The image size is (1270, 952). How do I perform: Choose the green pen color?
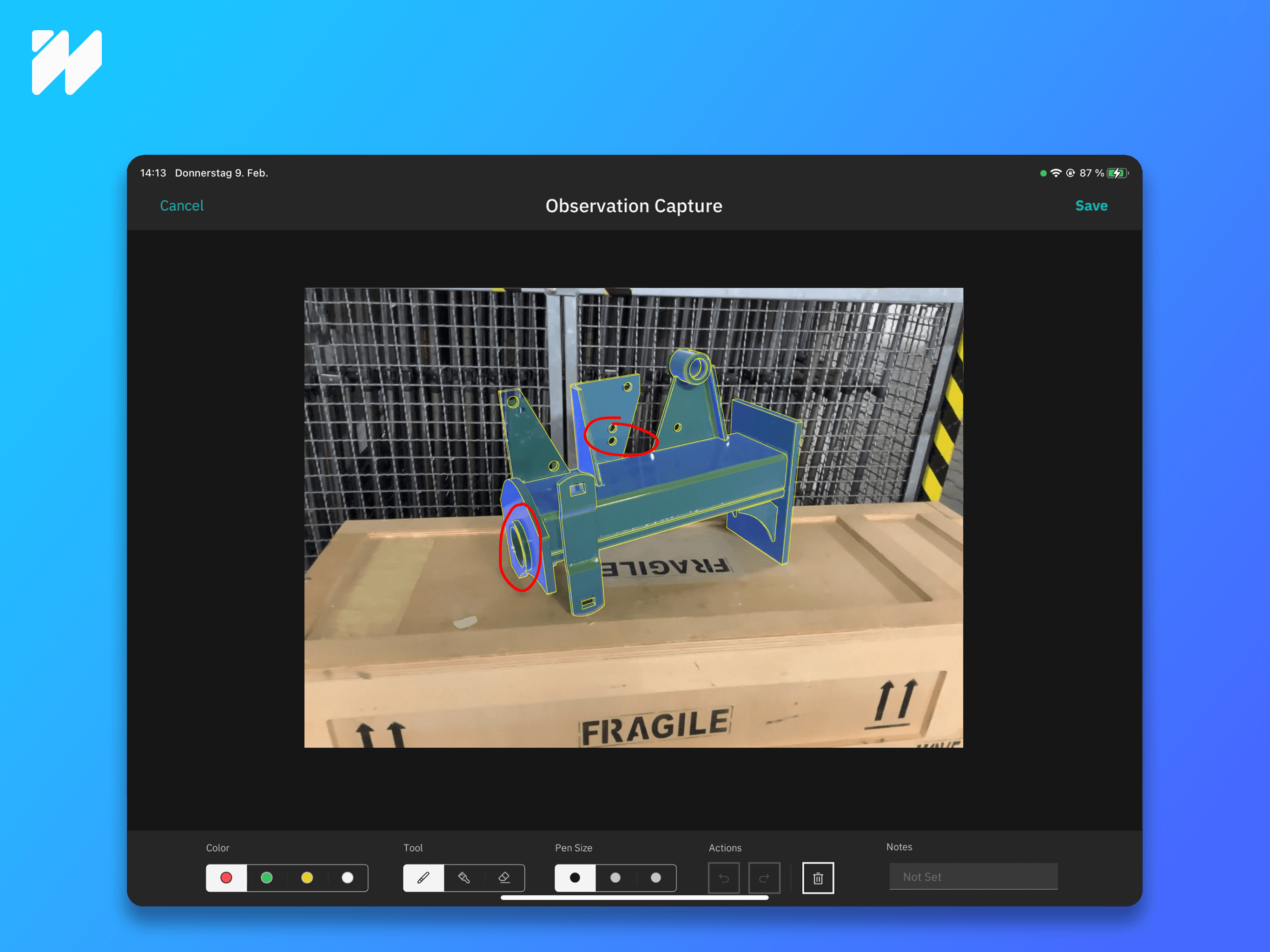266,877
